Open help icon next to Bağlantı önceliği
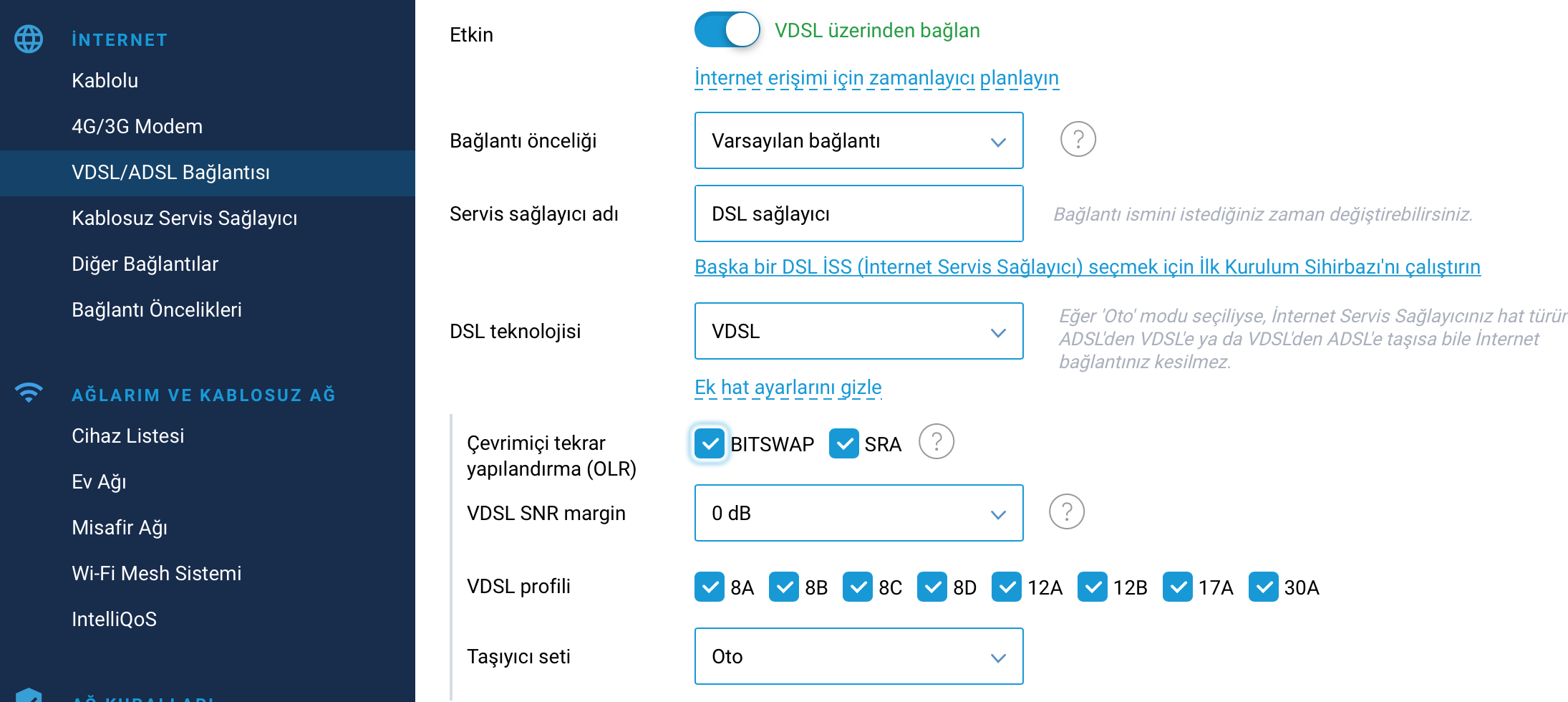The width and height of the screenshot is (1568, 702). (1078, 140)
